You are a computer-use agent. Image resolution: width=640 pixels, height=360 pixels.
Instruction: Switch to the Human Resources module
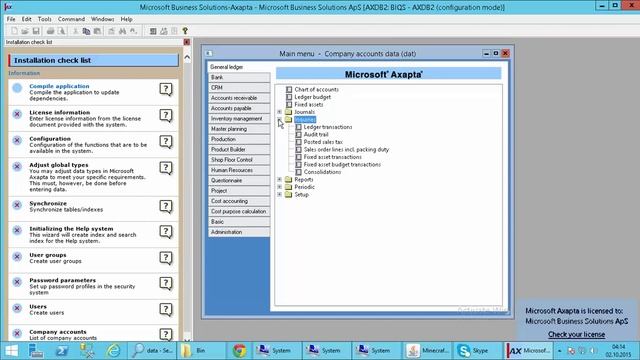click(239, 170)
